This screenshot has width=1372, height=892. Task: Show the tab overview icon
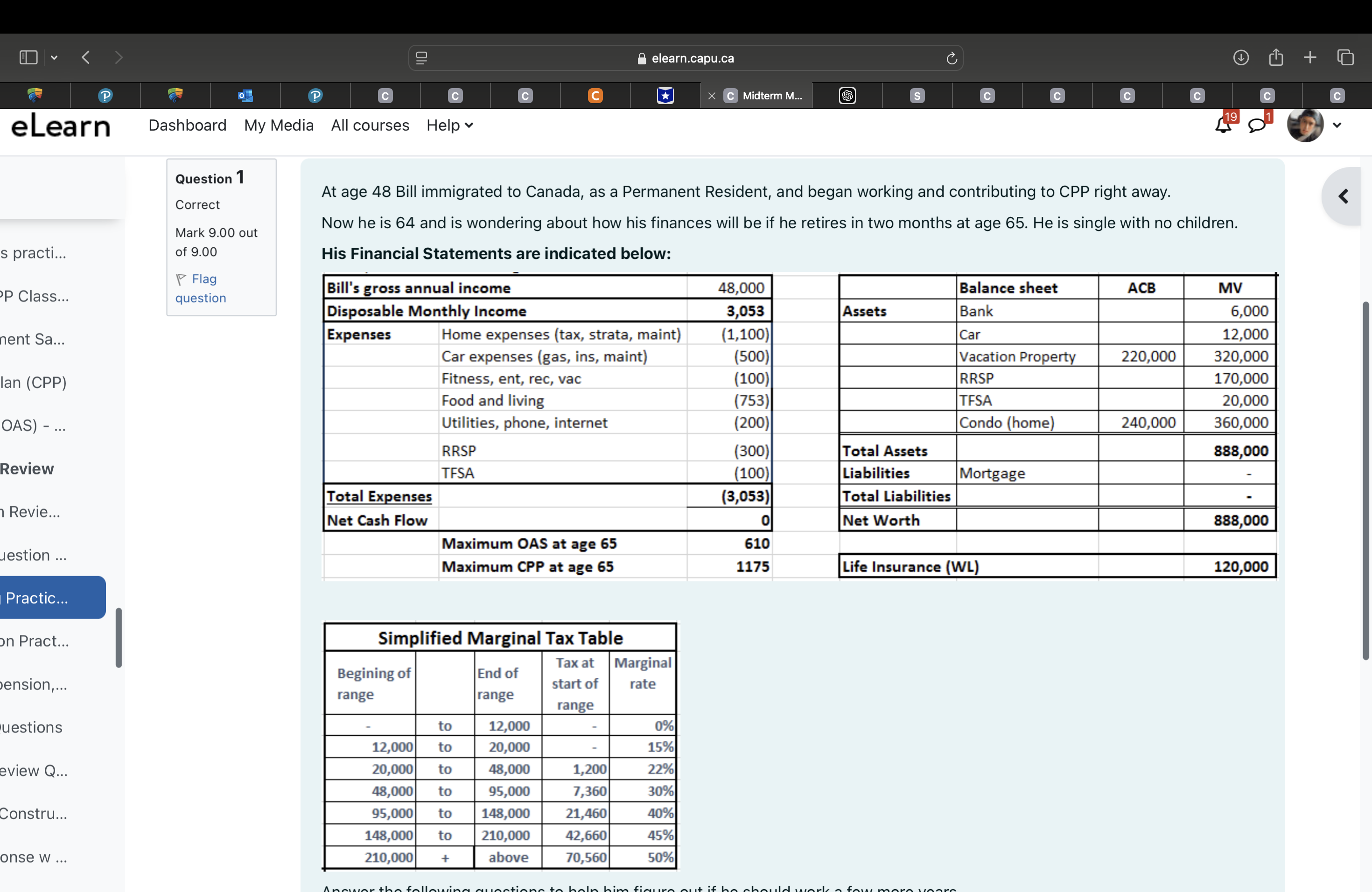coord(1345,58)
